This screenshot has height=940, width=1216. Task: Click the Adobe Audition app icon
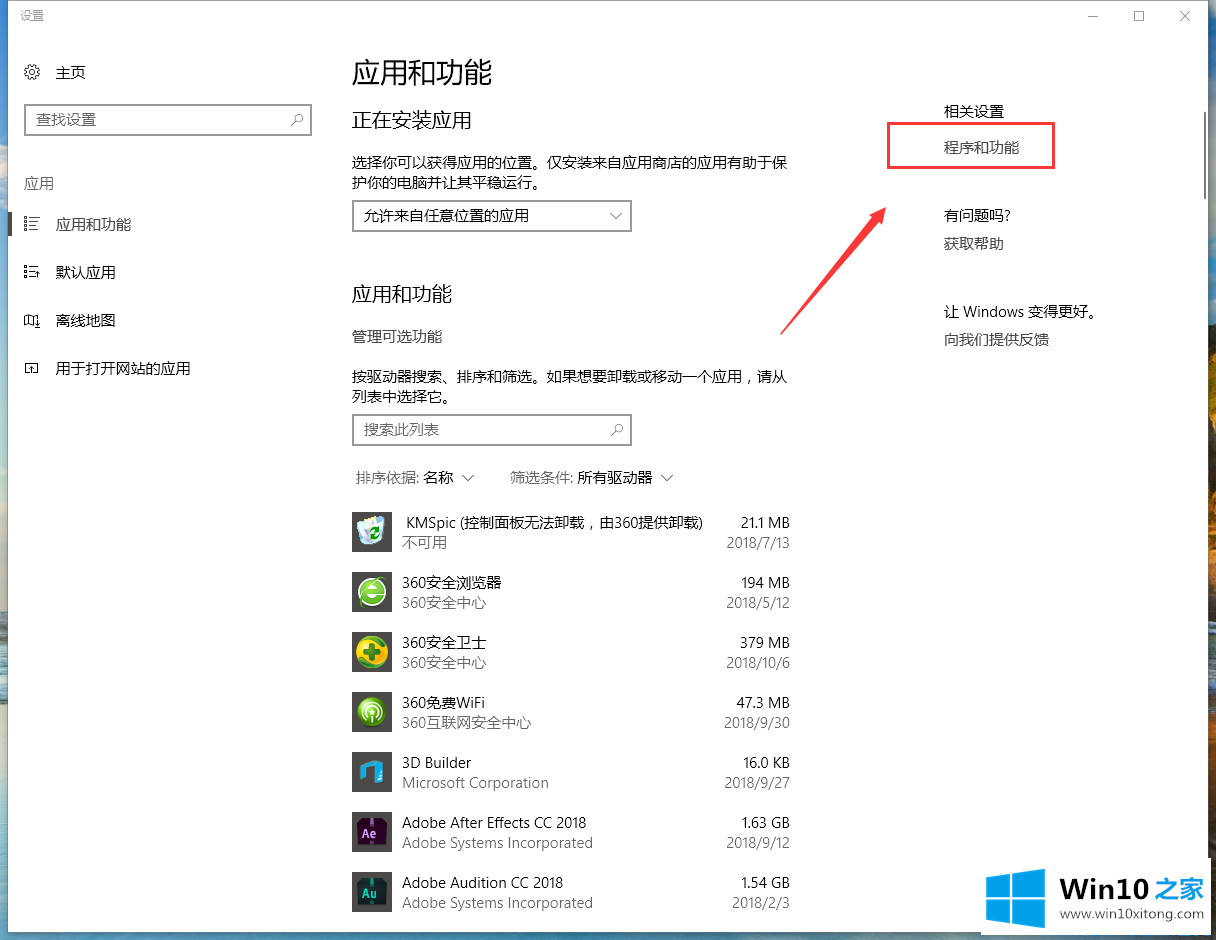pyautogui.click(x=372, y=892)
